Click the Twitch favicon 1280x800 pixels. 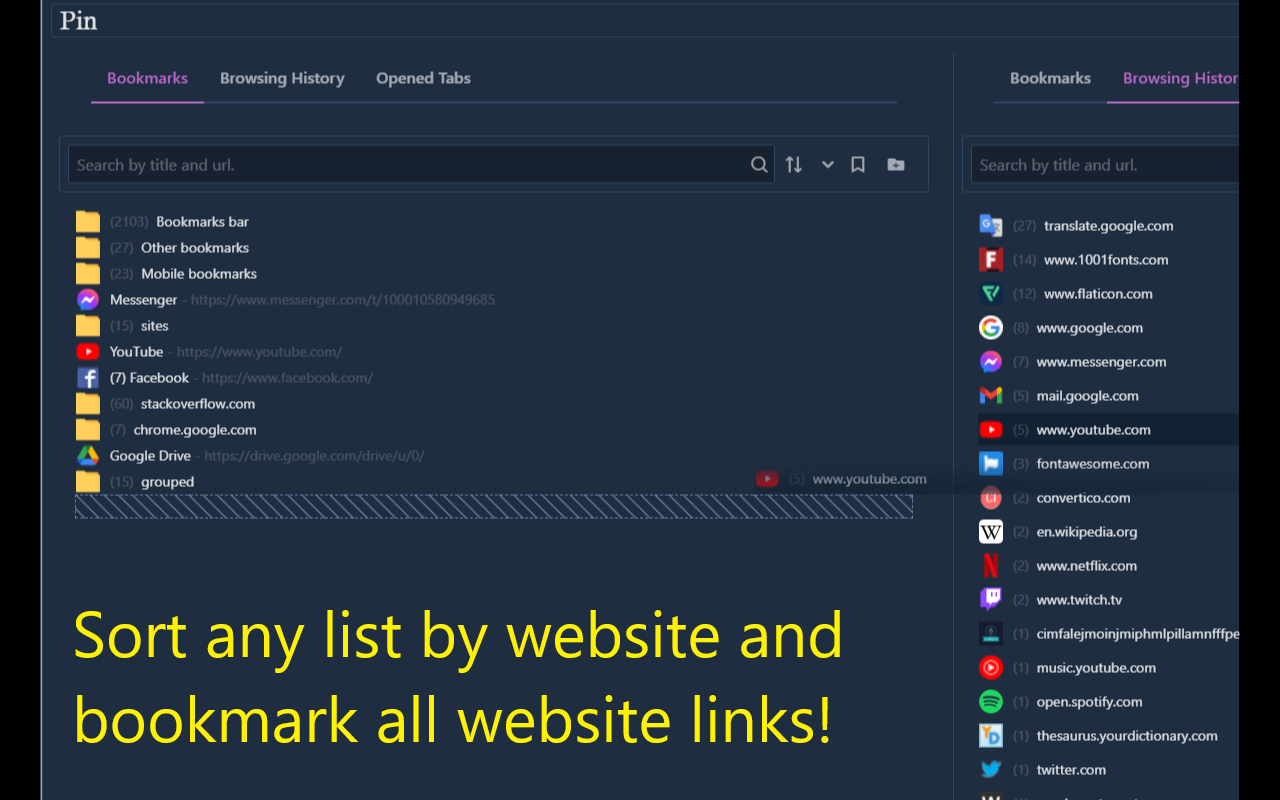991,600
